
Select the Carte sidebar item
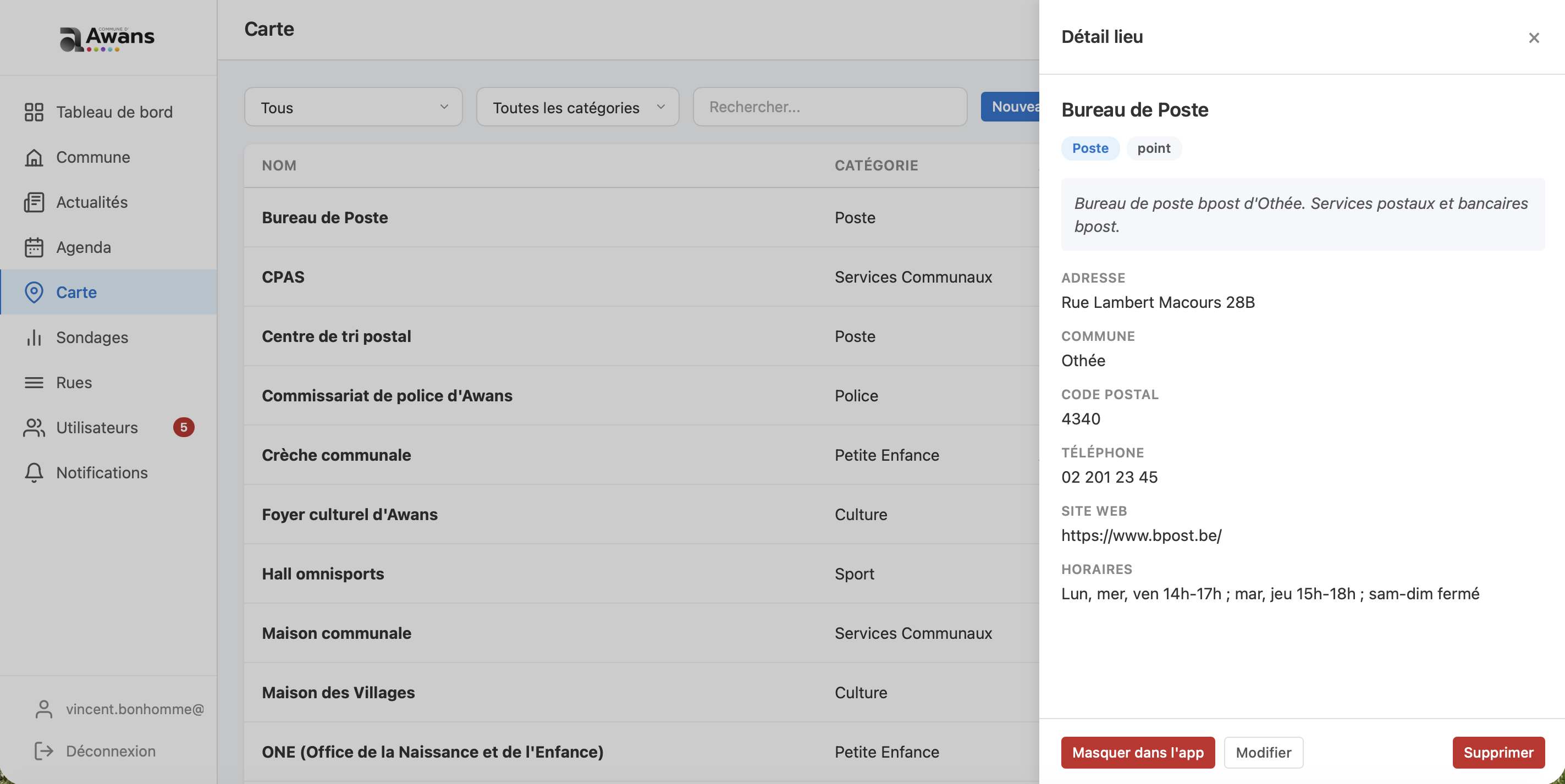point(76,292)
